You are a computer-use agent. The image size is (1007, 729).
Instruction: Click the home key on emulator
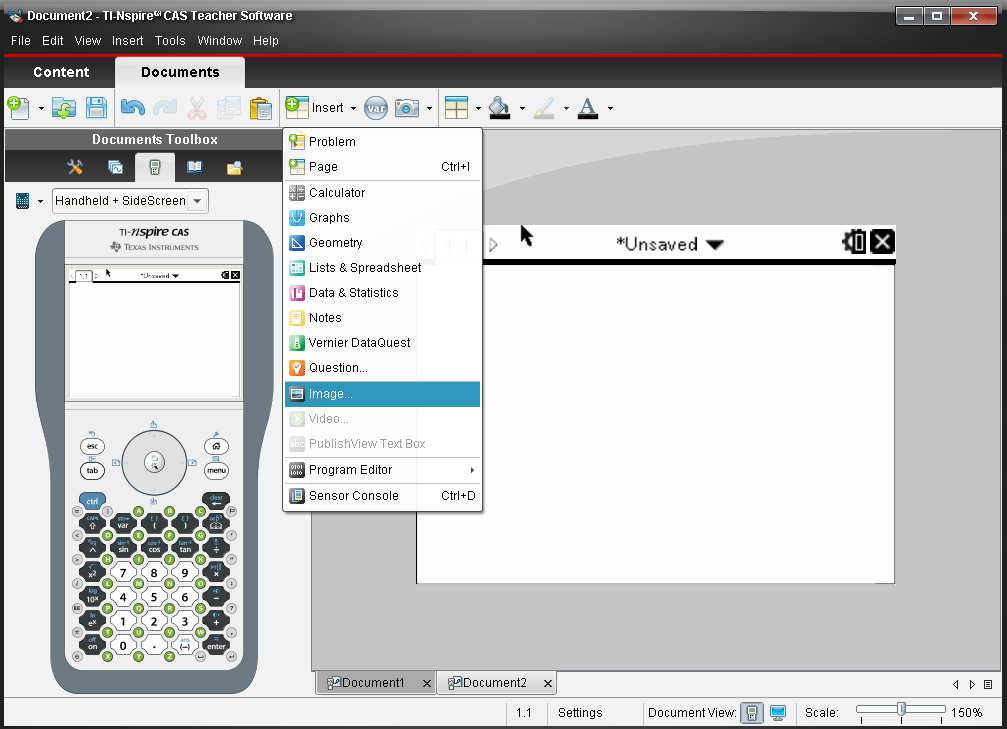pyautogui.click(x=216, y=446)
